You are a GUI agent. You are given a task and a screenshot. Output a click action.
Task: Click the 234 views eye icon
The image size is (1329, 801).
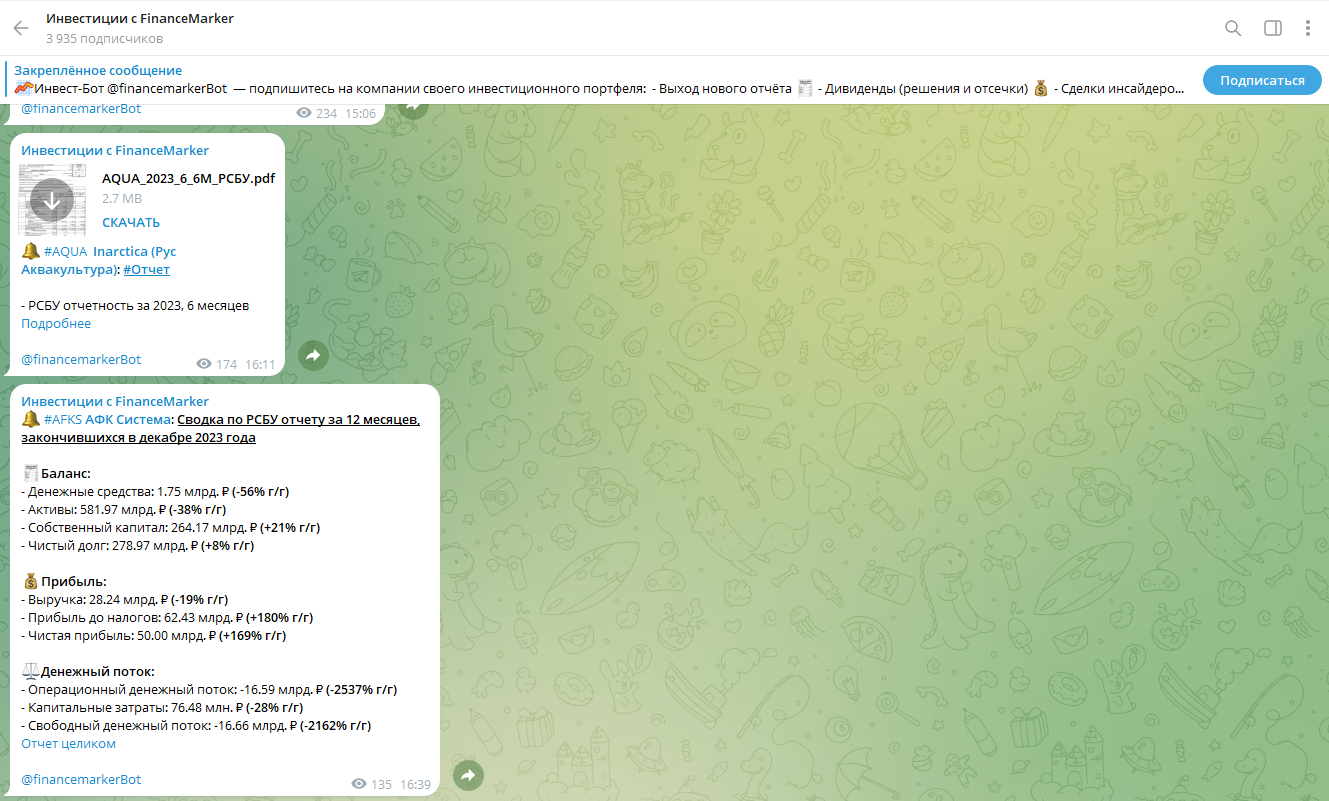(x=304, y=114)
